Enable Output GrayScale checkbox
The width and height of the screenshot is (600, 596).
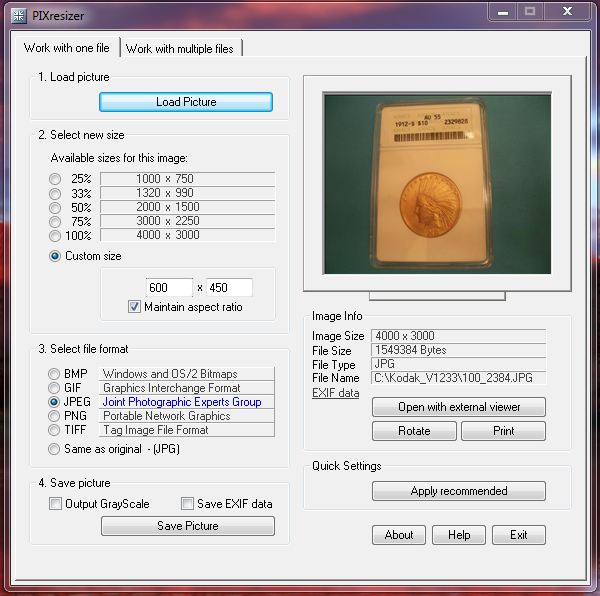click(x=56, y=504)
